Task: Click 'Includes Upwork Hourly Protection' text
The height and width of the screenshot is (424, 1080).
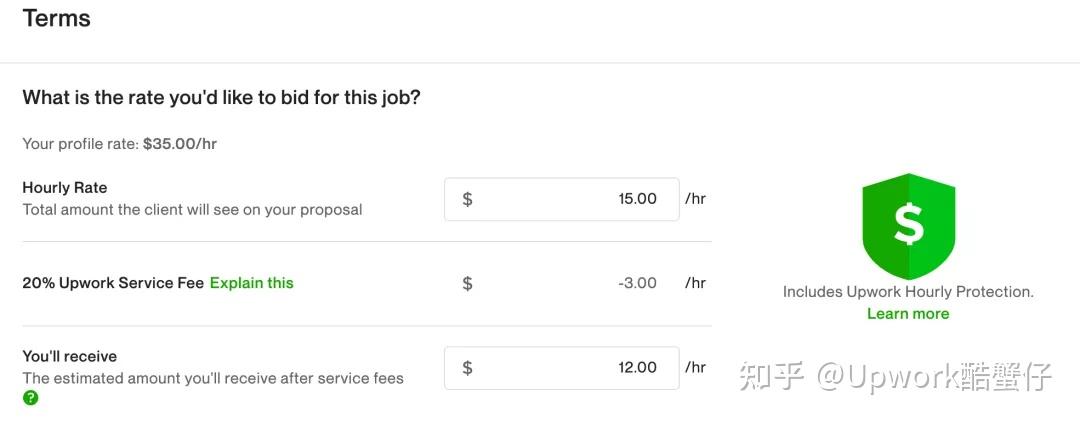Action: tap(908, 292)
